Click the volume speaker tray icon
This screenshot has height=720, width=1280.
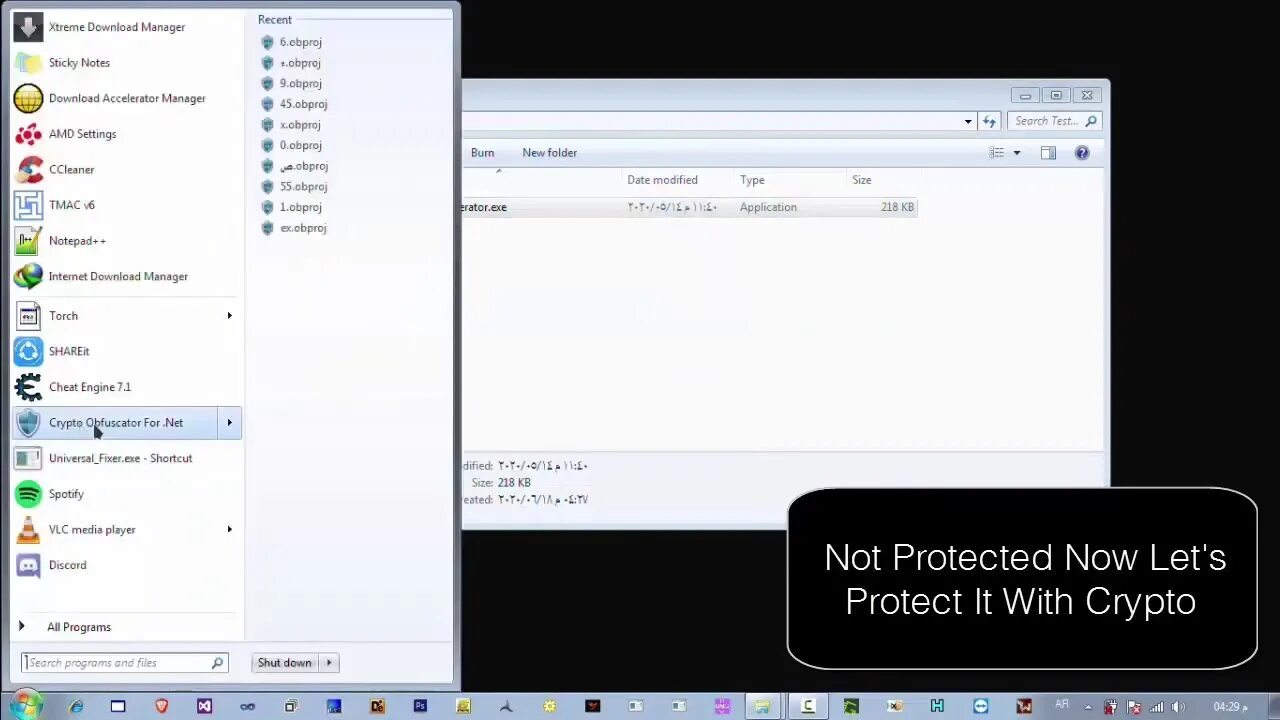pos(1178,707)
